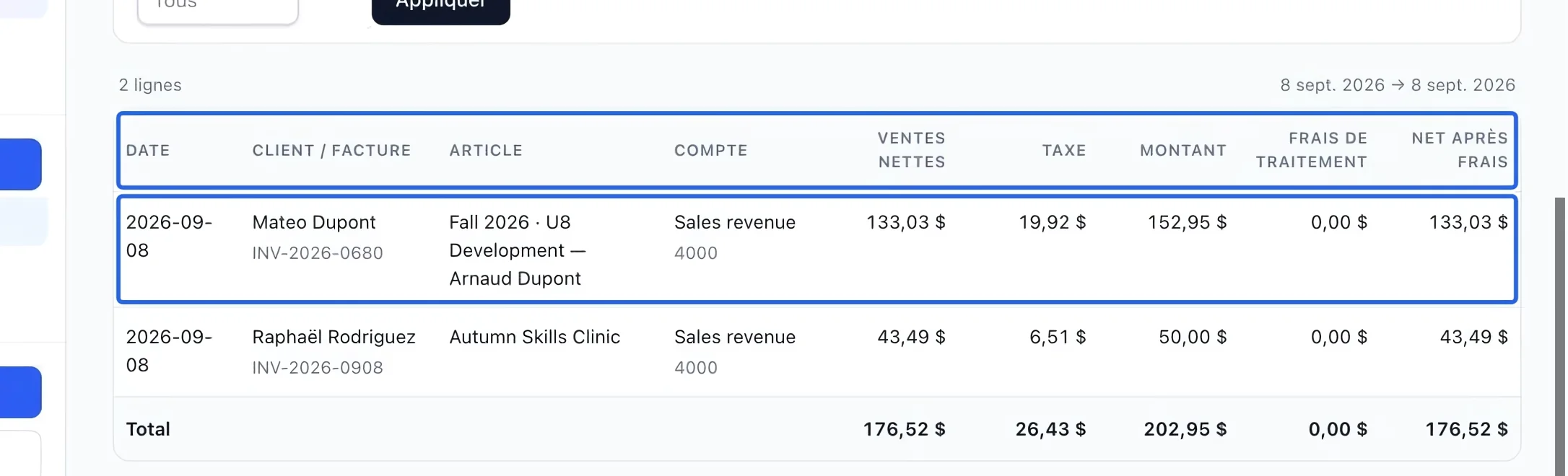
Task: Click article Fall 2026 · U8 Development
Action: (x=518, y=236)
